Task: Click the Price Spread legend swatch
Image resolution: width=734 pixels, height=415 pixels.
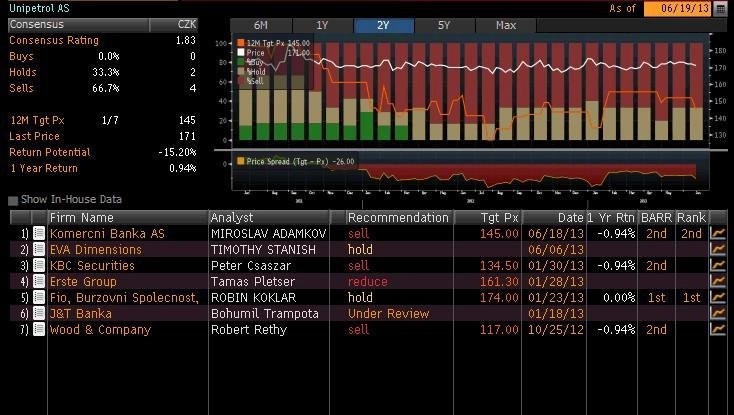Action: [241, 161]
